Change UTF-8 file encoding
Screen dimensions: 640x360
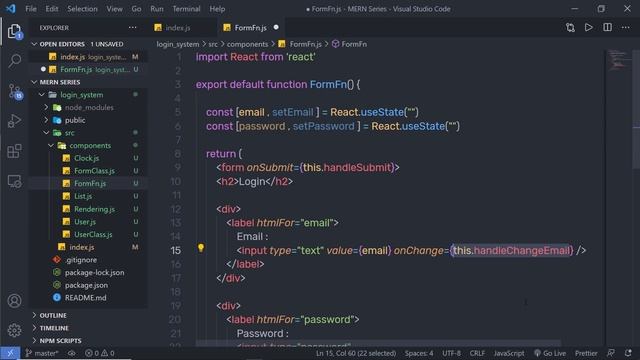point(451,353)
